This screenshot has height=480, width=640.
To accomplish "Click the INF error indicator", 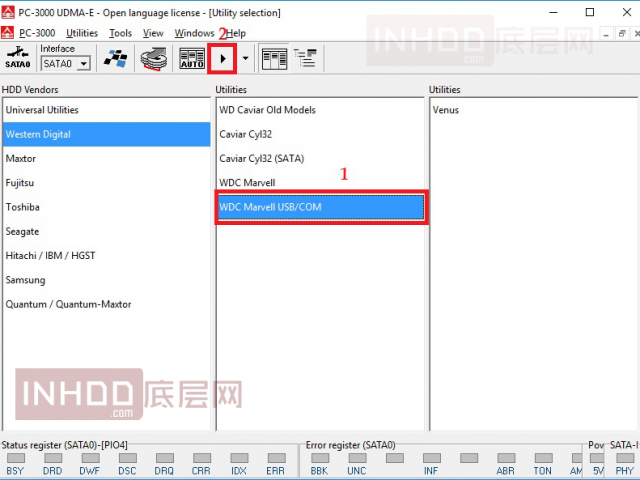I will (432, 458).
